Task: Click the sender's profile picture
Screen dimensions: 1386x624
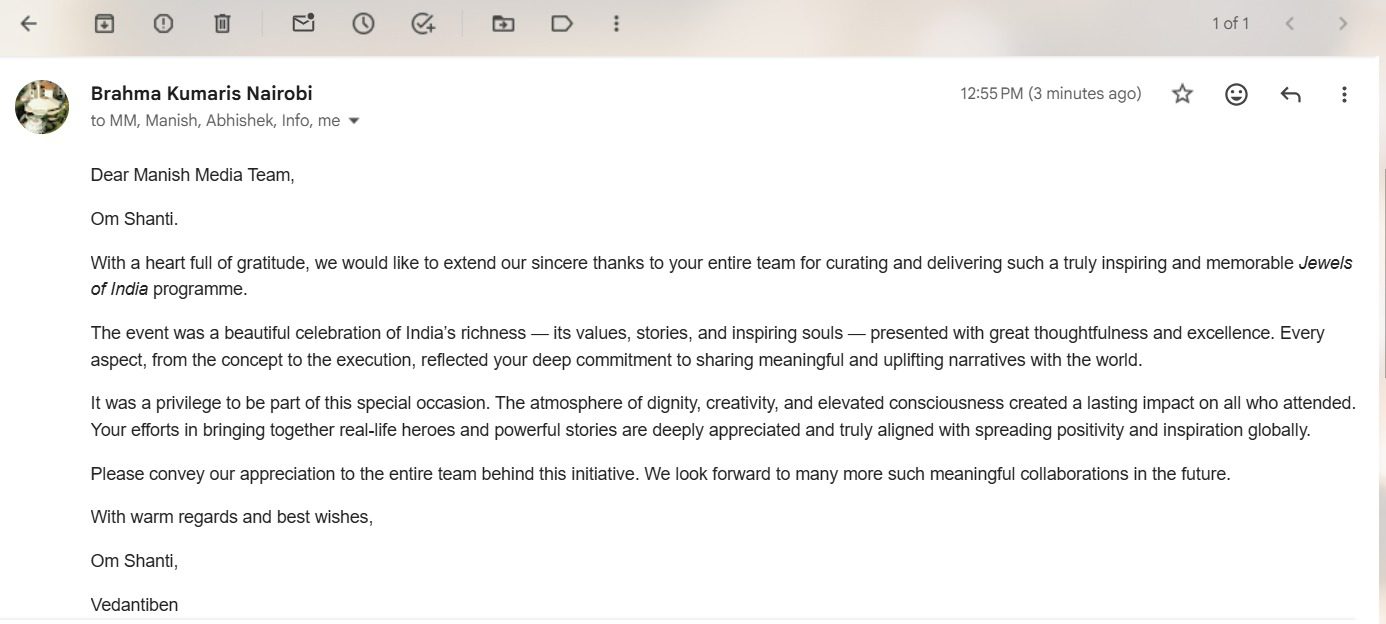Action: 42,106
